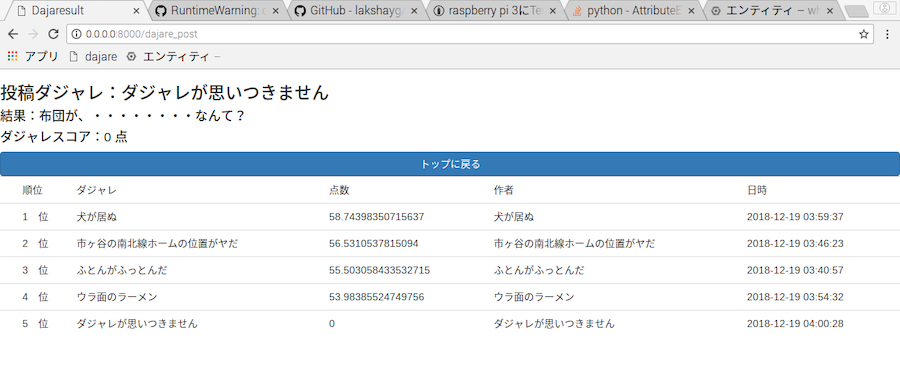This screenshot has height=370, width=900.
Task: Click the score 53.98385524749756
Action: (x=377, y=297)
